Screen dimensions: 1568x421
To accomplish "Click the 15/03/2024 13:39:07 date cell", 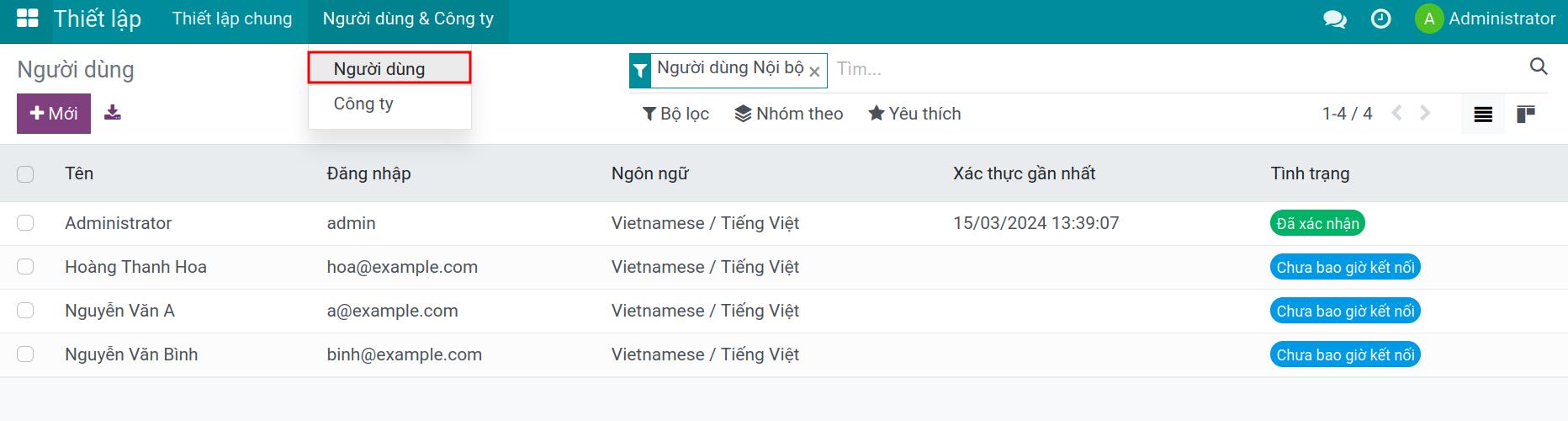I will [x=1036, y=223].
